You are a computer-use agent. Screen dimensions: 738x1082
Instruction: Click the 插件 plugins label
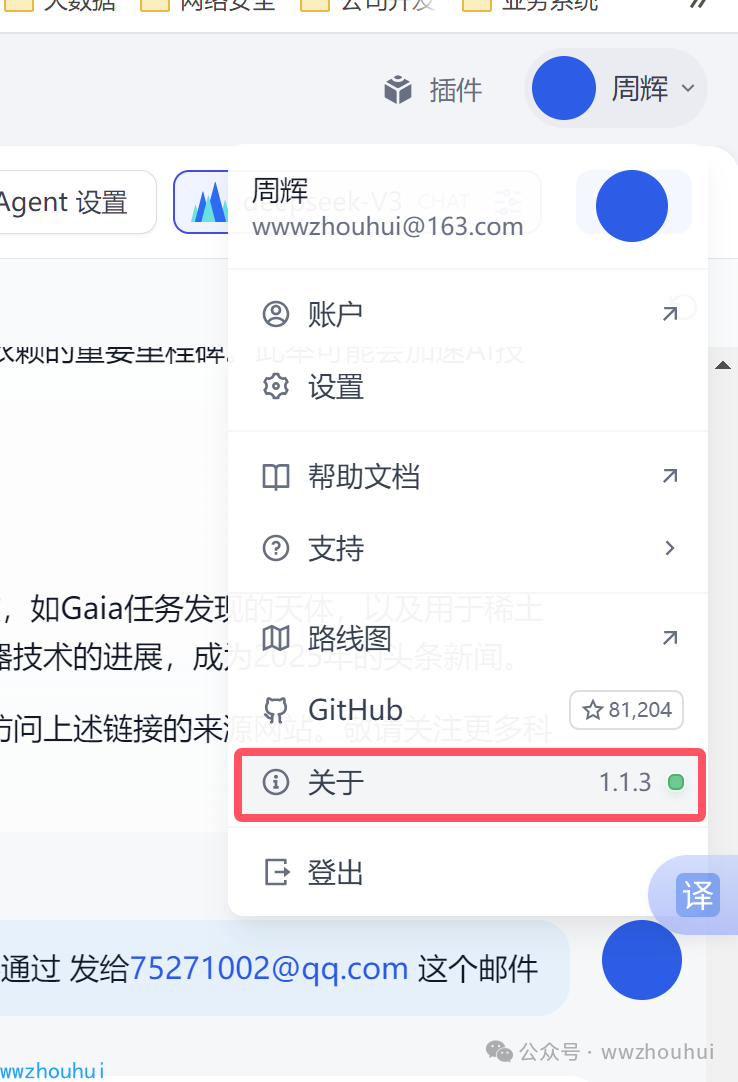click(x=456, y=90)
